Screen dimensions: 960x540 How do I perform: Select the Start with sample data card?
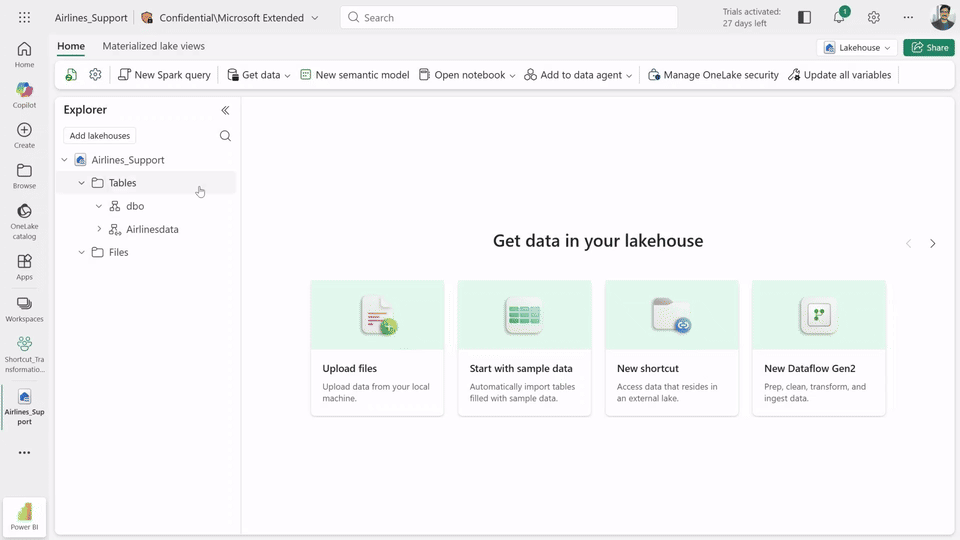coord(525,348)
